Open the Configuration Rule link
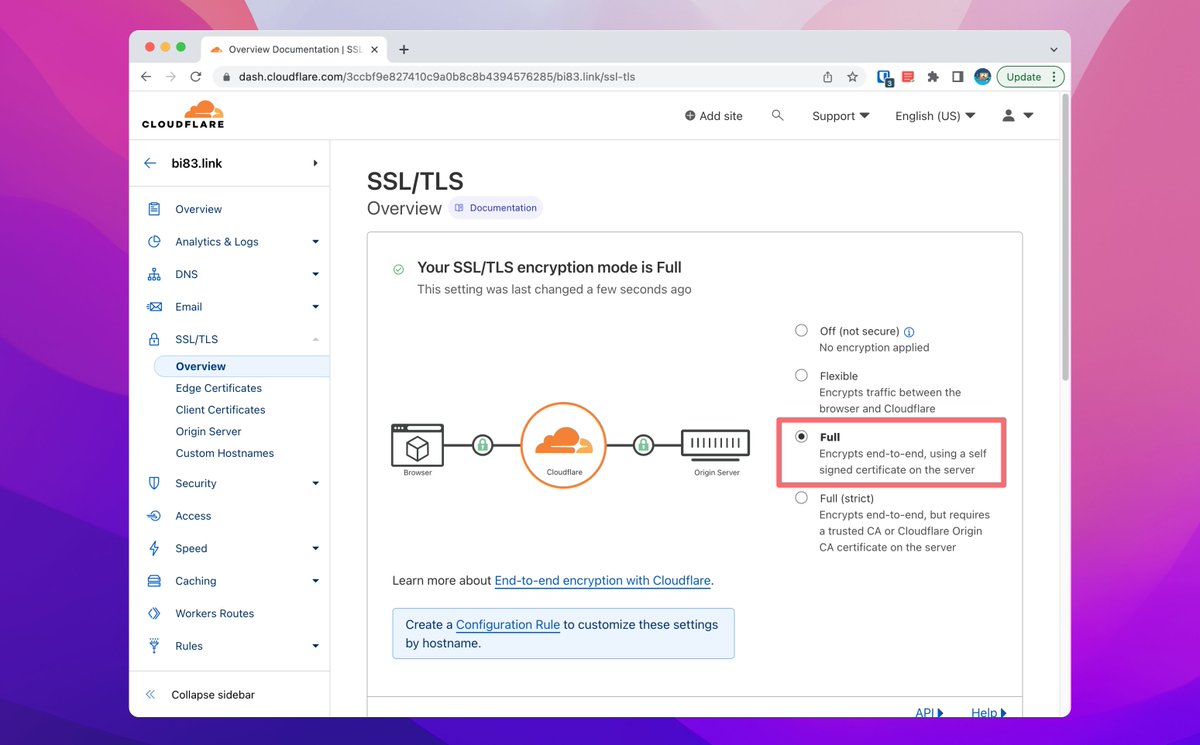Viewport: 1200px width, 745px height. pos(508,624)
